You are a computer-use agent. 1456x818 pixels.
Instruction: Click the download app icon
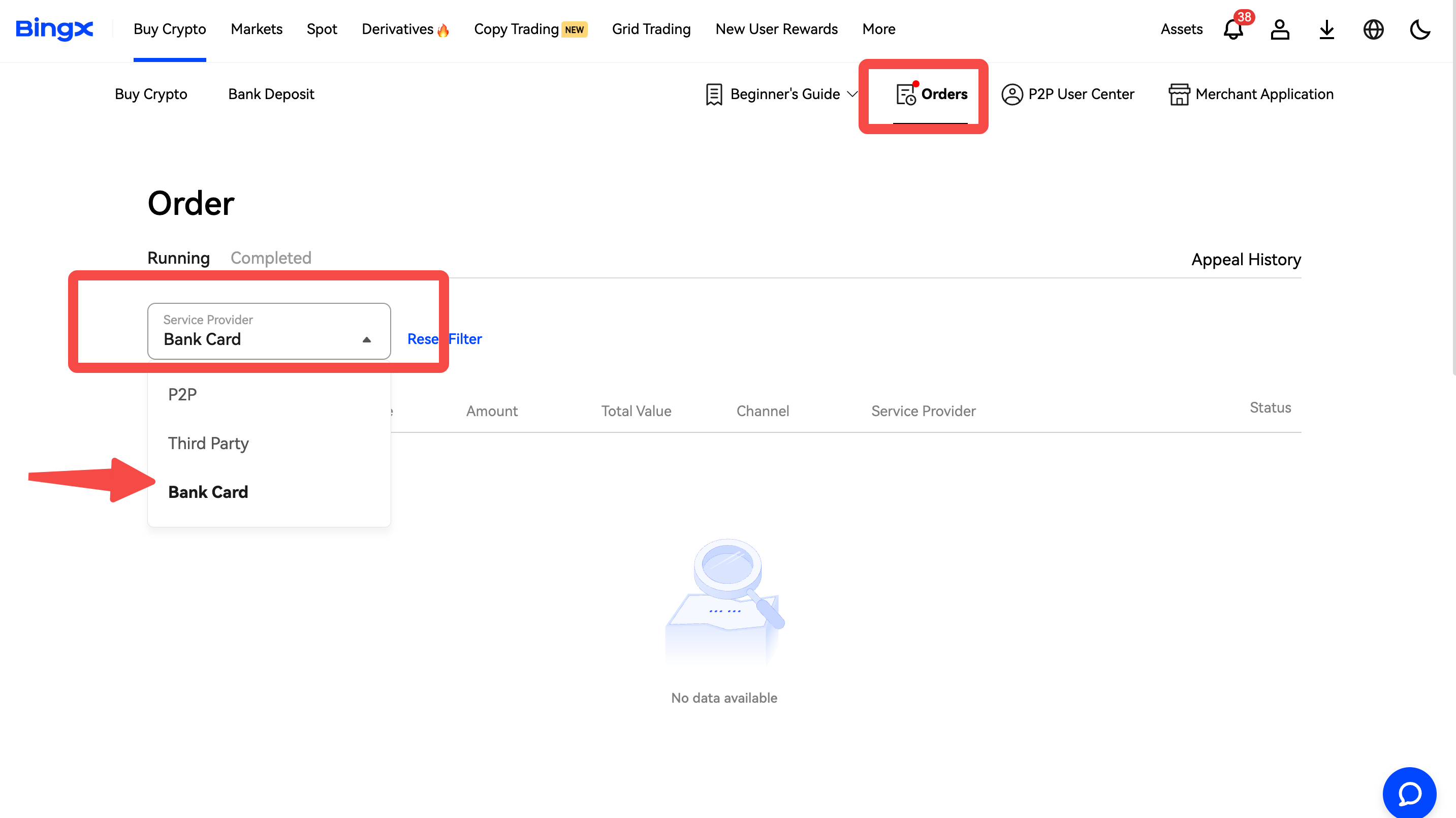1326,29
